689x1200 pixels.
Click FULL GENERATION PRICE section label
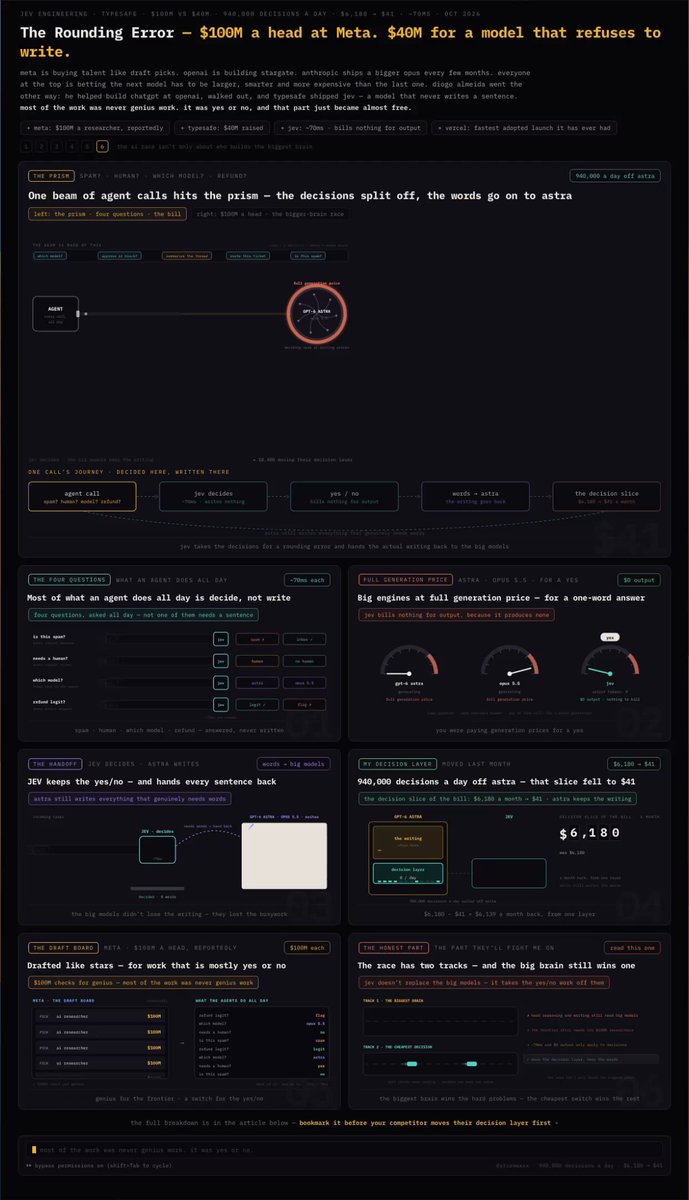(x=405, y=580)
